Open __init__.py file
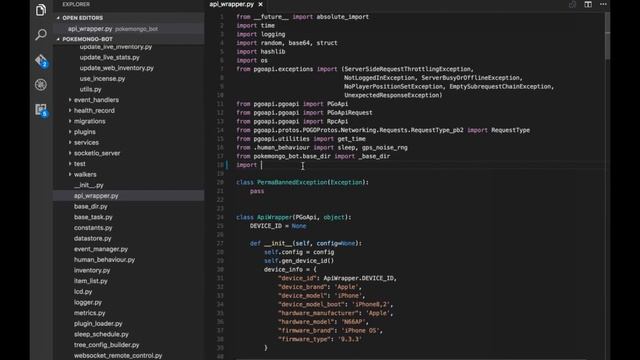The height and width of the screenshot is (360, 640). tap(89, 185)
